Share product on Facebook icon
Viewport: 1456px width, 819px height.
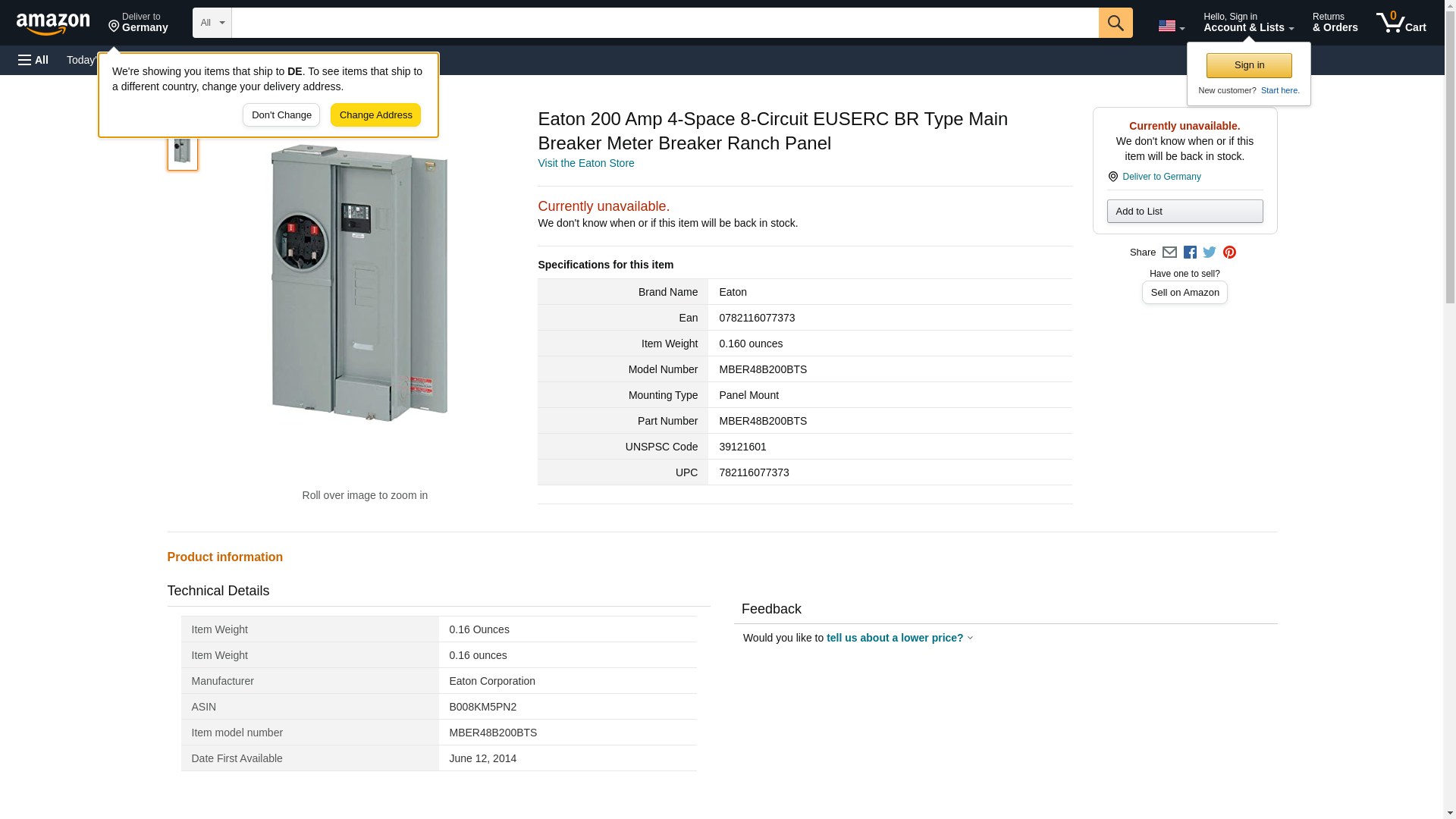click(1190, 253)
